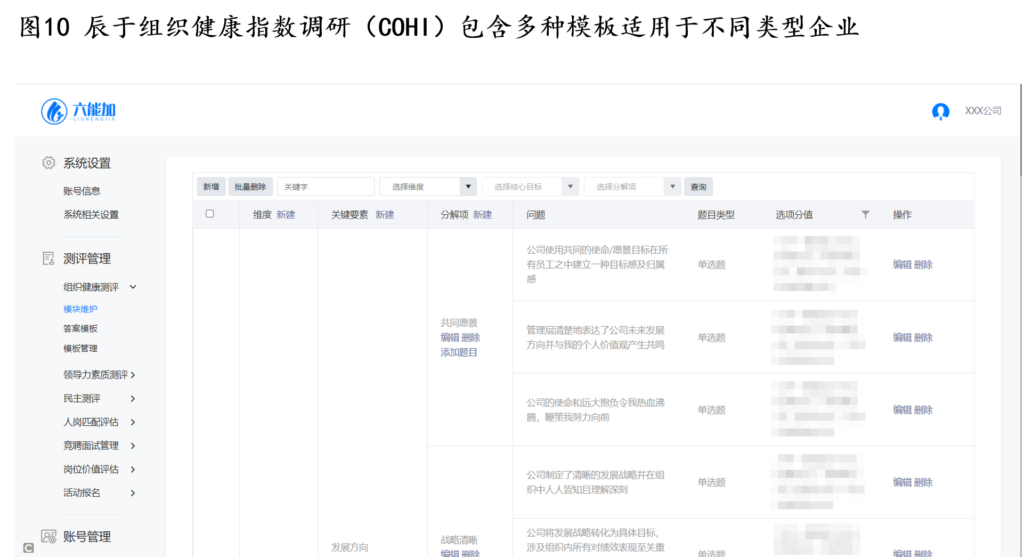
Task: Click the 发展方向 cell
Action: click(x=349, y=547)
